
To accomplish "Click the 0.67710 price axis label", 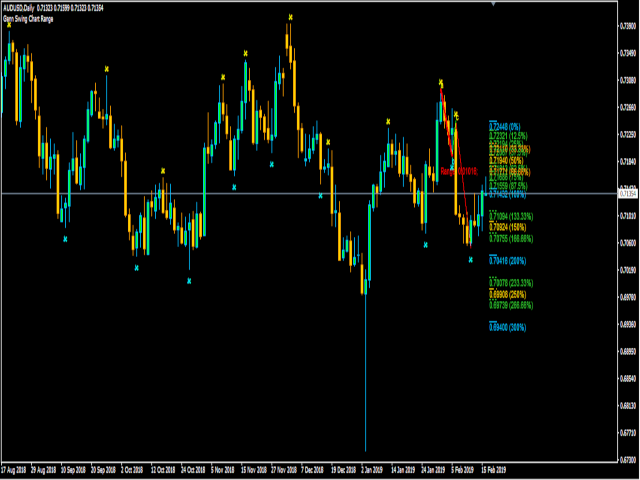I will pos(629,433).
